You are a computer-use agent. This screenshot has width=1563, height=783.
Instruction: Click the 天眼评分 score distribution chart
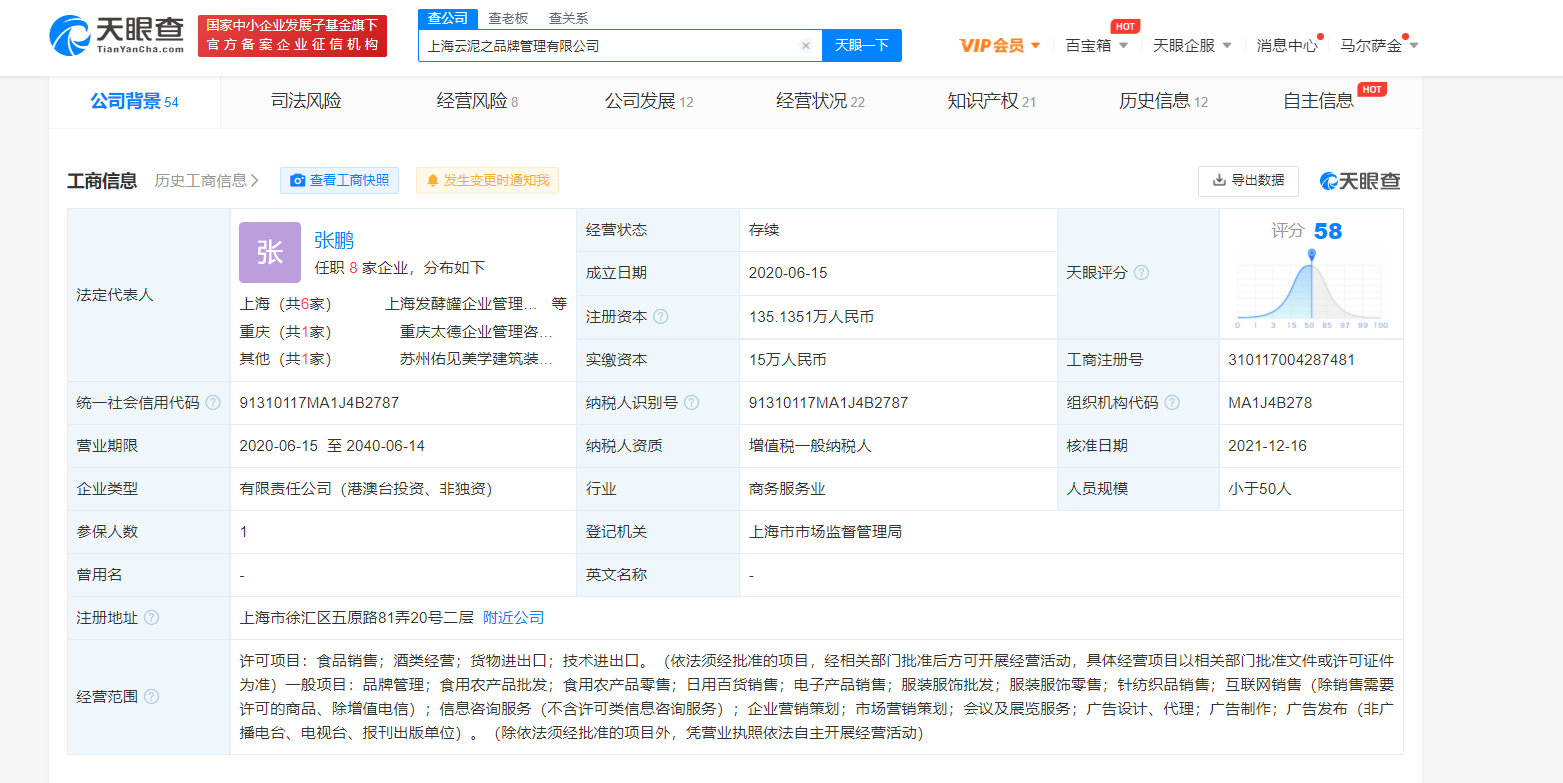pos(1311,289)
